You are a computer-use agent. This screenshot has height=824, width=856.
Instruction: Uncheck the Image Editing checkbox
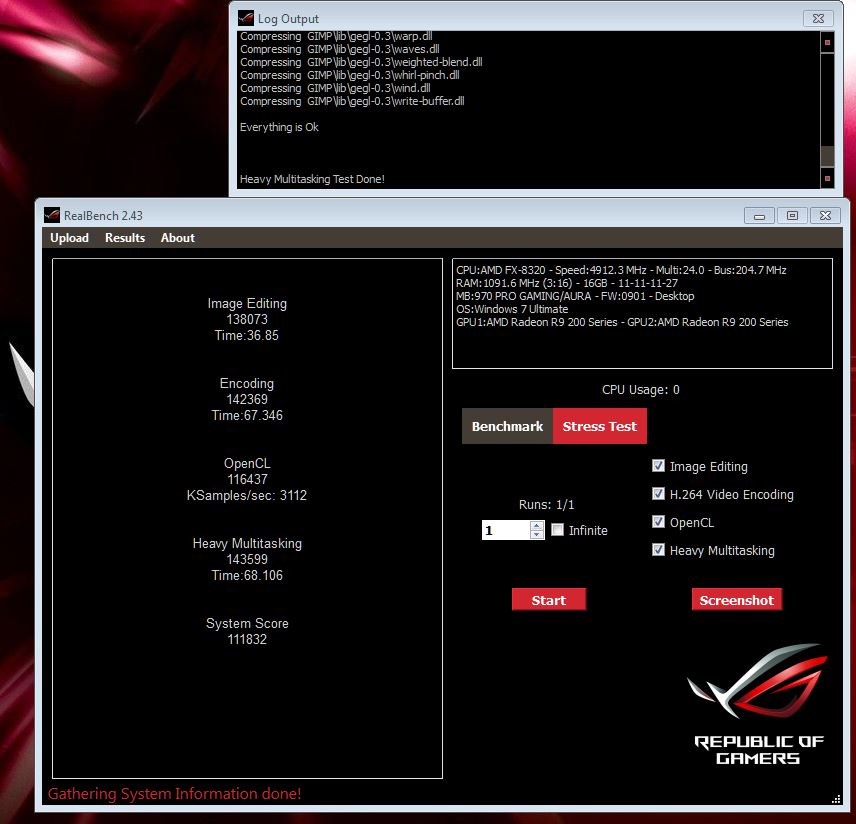(x=658, y=466)
